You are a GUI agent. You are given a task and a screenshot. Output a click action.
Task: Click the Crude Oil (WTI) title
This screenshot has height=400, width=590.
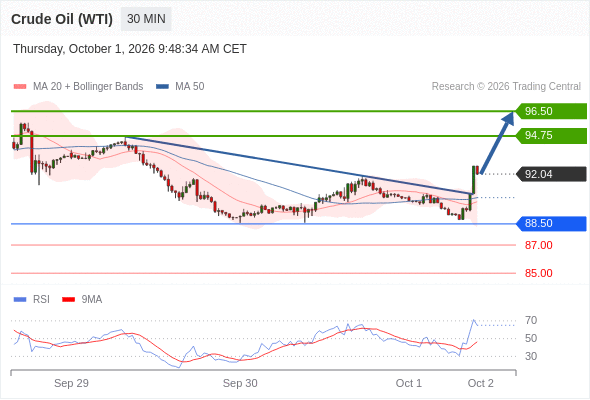(x=62, y=19)
